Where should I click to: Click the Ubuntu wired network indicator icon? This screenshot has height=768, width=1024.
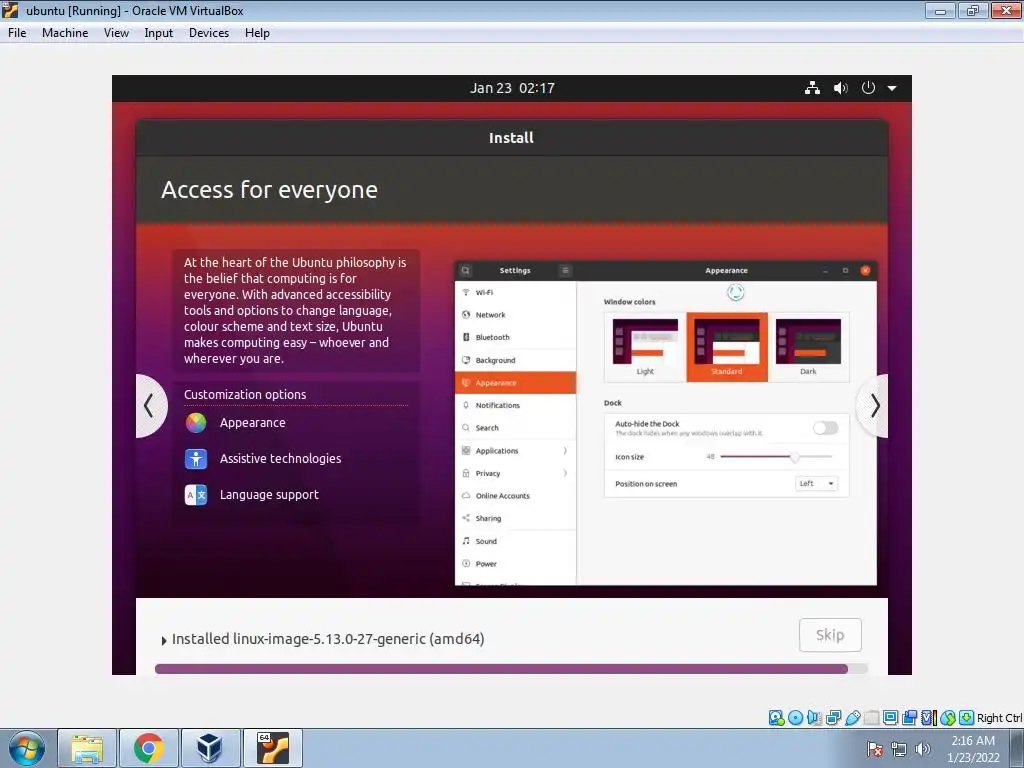click(812, 88)
